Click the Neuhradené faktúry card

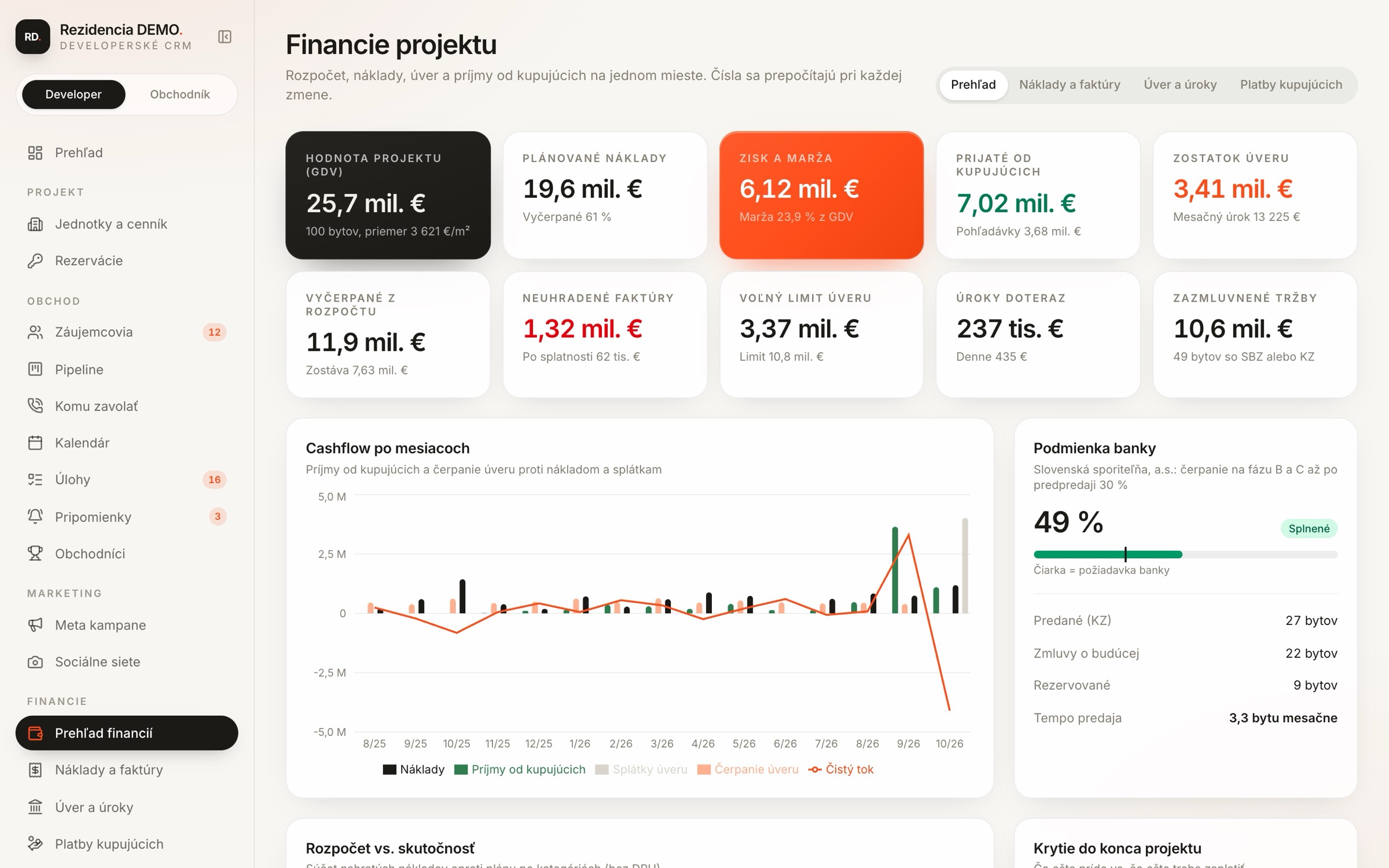click(x=605, y=334)
